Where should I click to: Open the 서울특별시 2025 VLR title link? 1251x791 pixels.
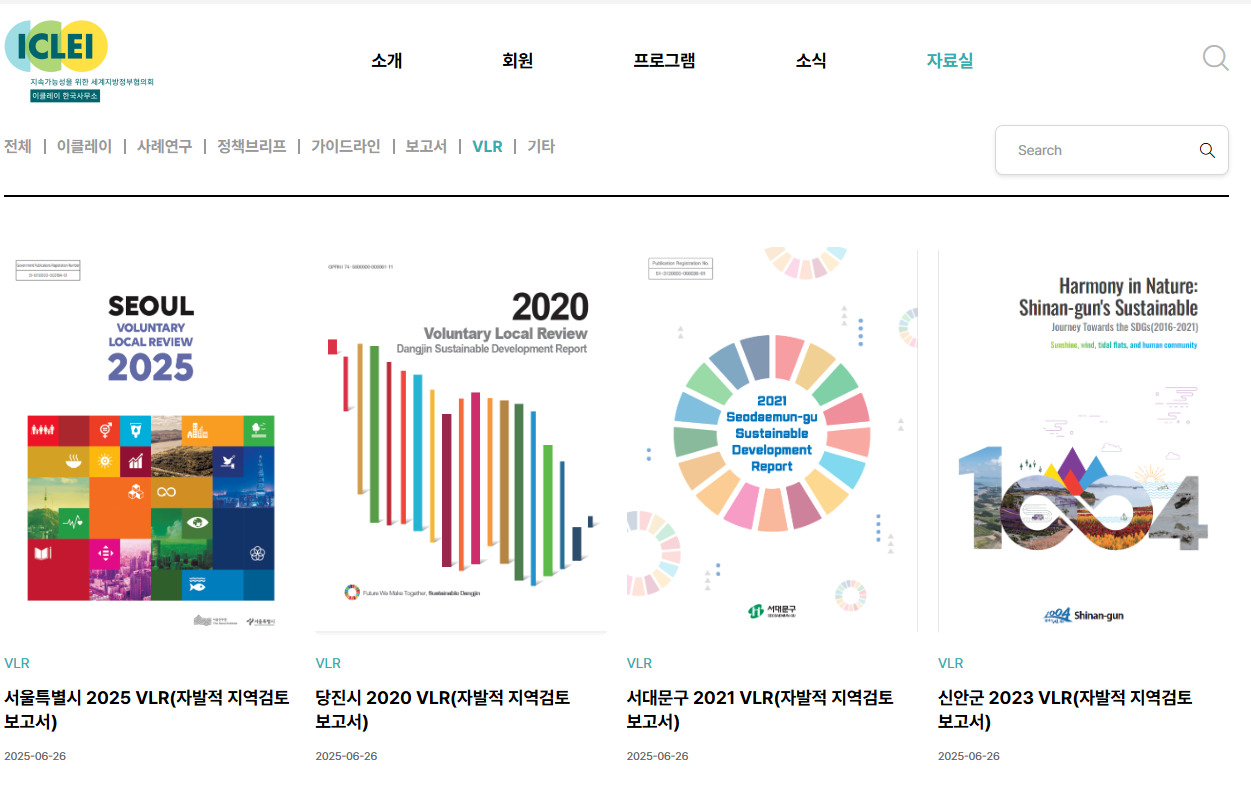tap(147, 710)
